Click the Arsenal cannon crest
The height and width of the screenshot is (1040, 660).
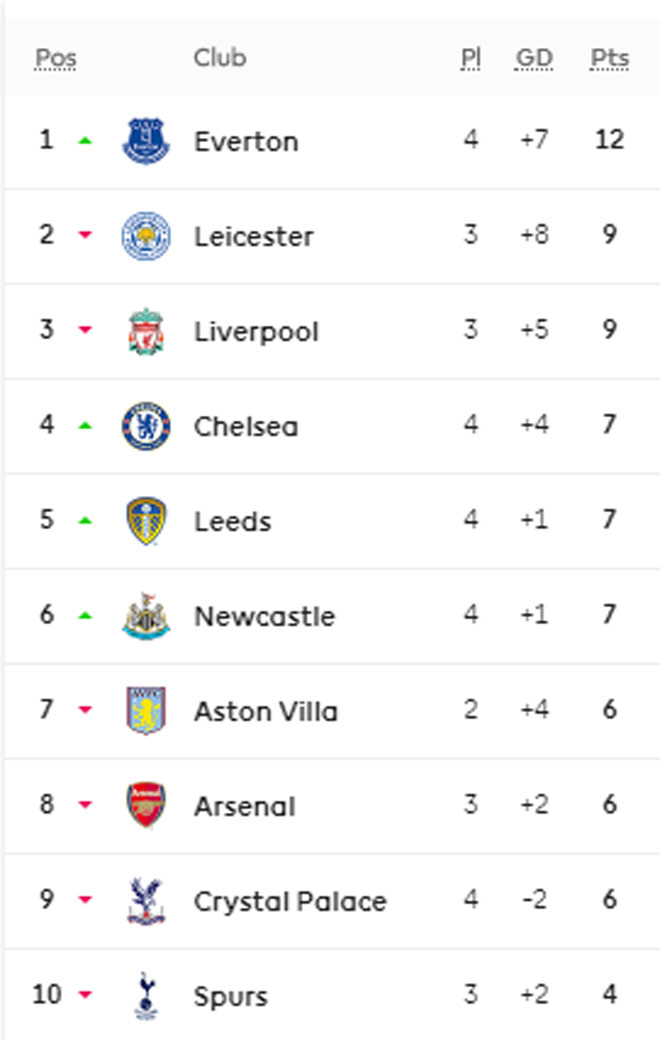coord(147,805)
